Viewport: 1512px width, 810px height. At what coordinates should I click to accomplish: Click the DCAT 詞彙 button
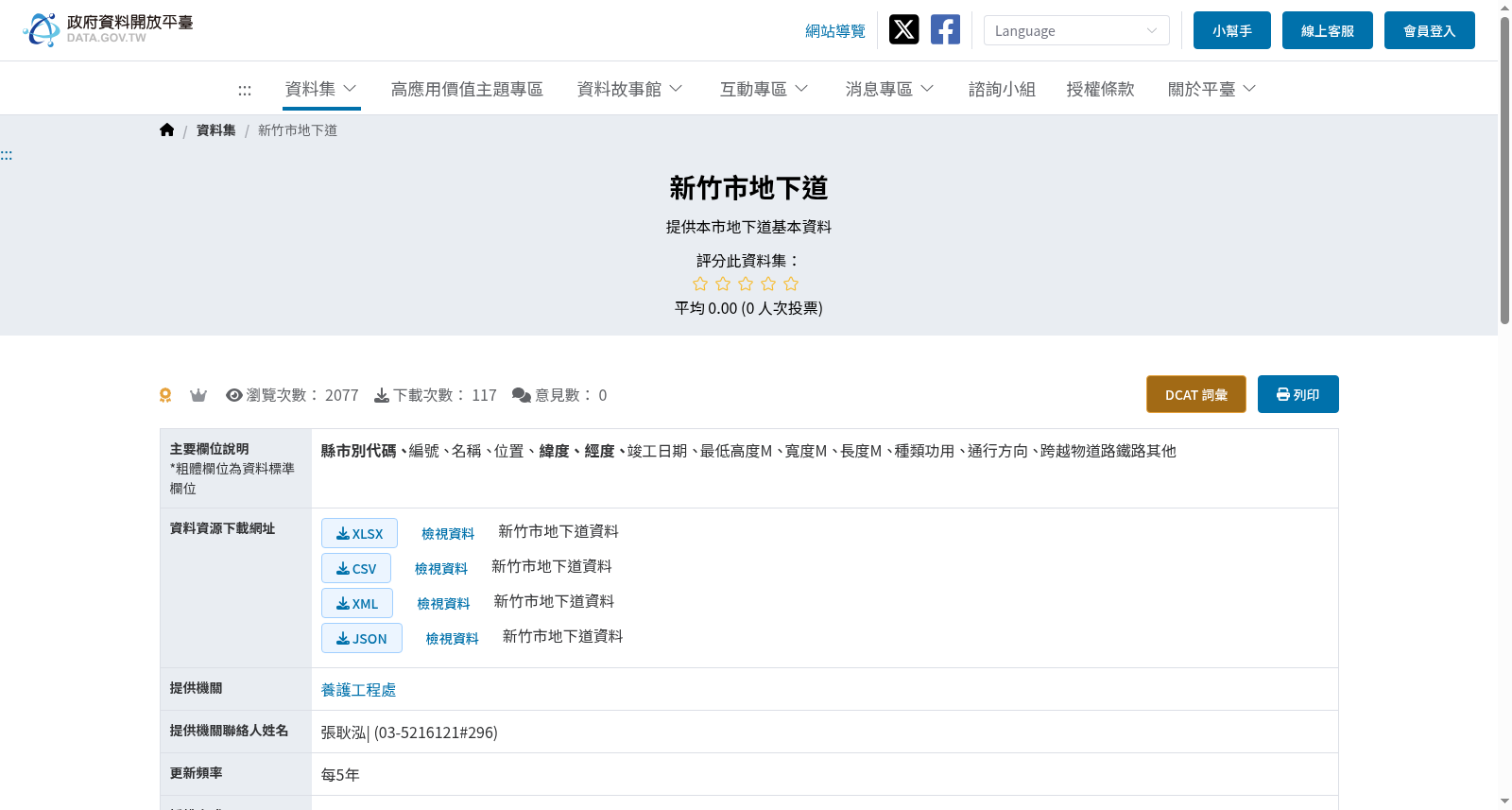[x=1196, y=394]
